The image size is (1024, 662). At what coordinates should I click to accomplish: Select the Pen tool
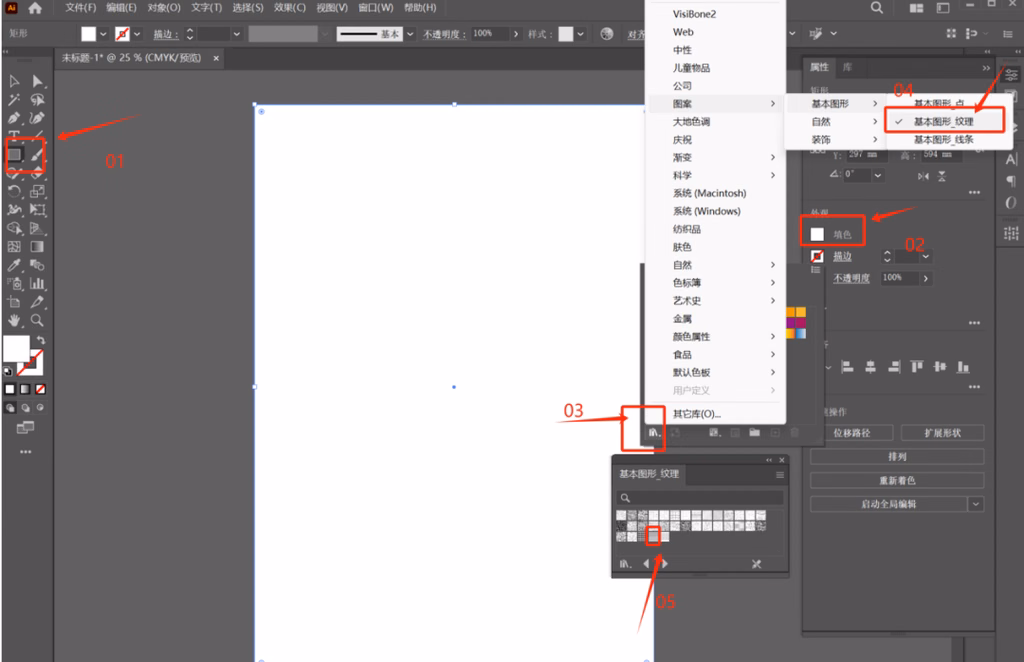14,118
